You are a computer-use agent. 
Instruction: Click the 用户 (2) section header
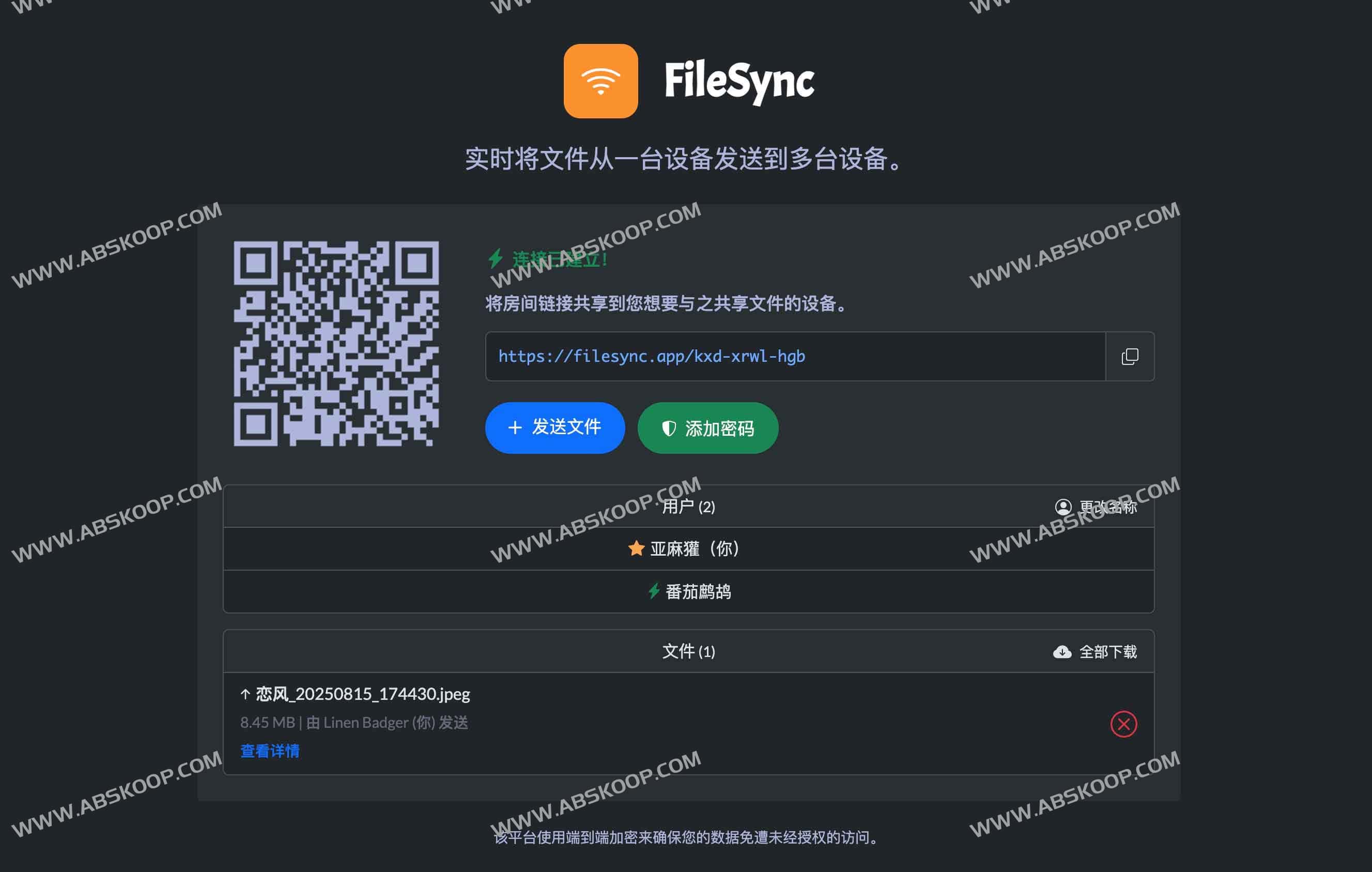[688, 506]
